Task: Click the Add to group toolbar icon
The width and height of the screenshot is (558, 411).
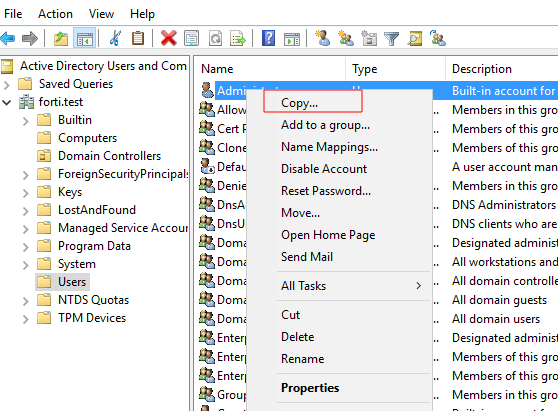Action: coord(438,38)
